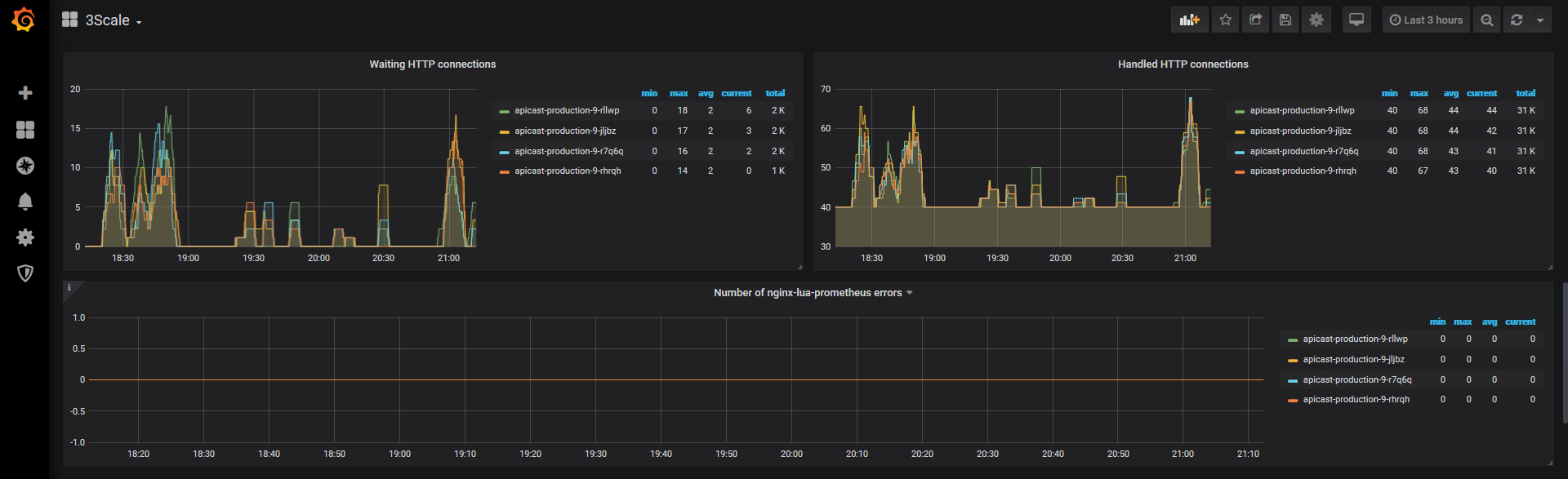This screenshot has width=1568, height=479.
Task: Save the dashboard with disk icon
Action: coord(1285,20)
